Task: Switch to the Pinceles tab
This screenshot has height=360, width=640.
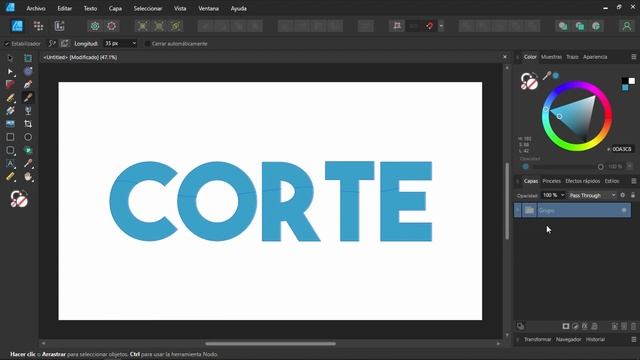Action: click(x=551, y=181)
